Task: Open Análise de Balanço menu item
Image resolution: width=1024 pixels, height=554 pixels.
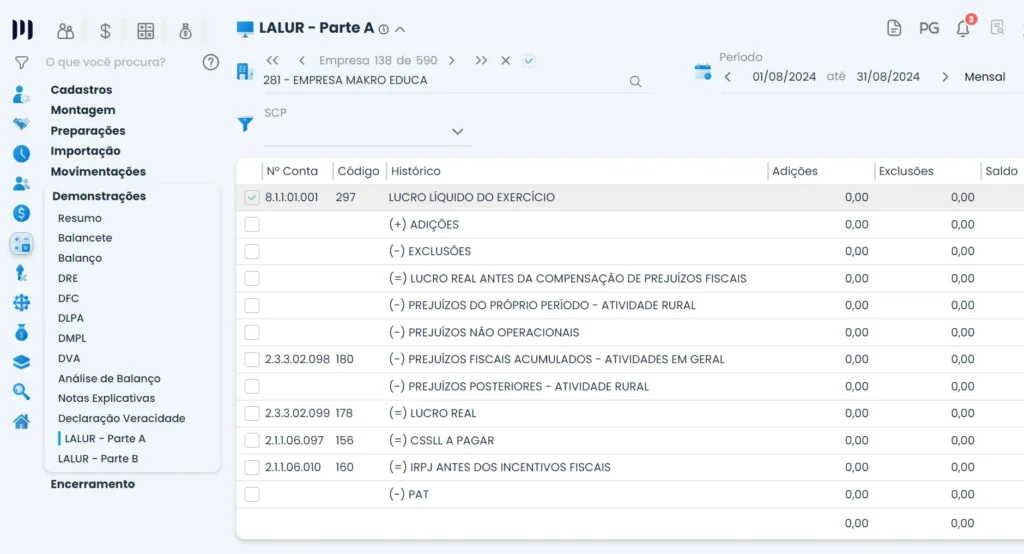Action: pos(109,378)
